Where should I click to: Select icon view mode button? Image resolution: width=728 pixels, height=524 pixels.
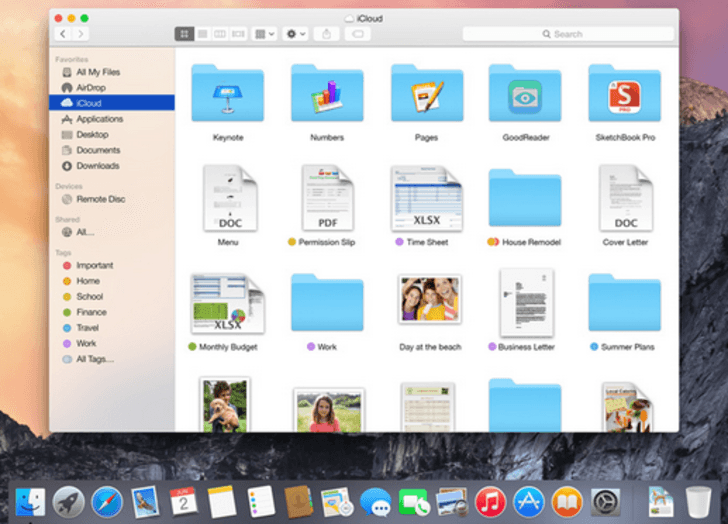point(184,34)
